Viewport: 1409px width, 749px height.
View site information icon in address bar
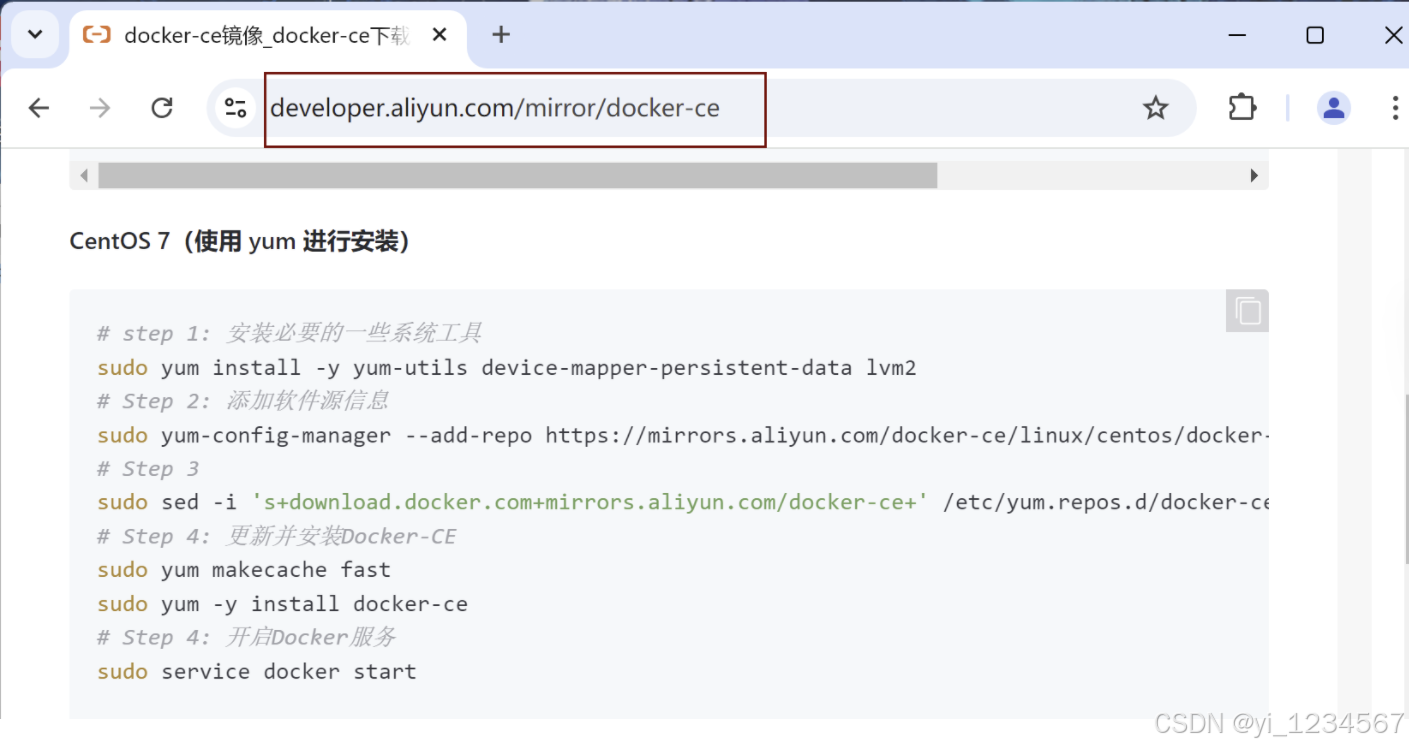pyautogui.click(x=235, y=108)
